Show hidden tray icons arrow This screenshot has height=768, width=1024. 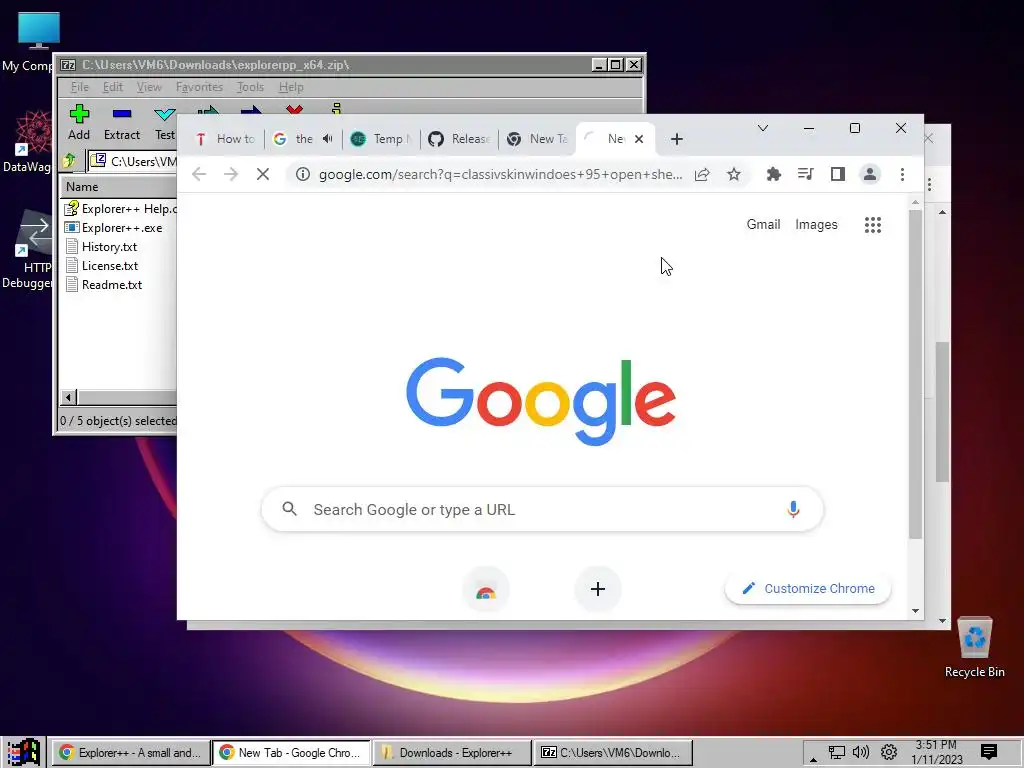[x=813, y=758]
